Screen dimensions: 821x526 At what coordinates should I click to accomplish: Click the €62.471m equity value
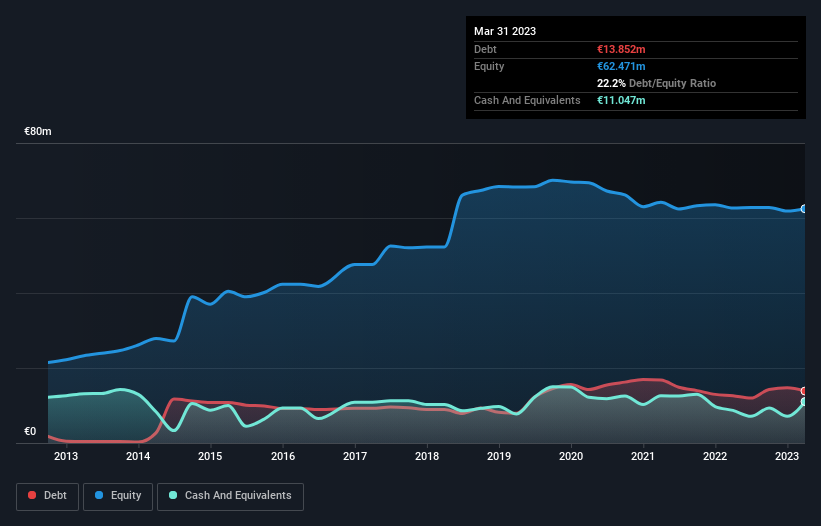click(621, 66)
